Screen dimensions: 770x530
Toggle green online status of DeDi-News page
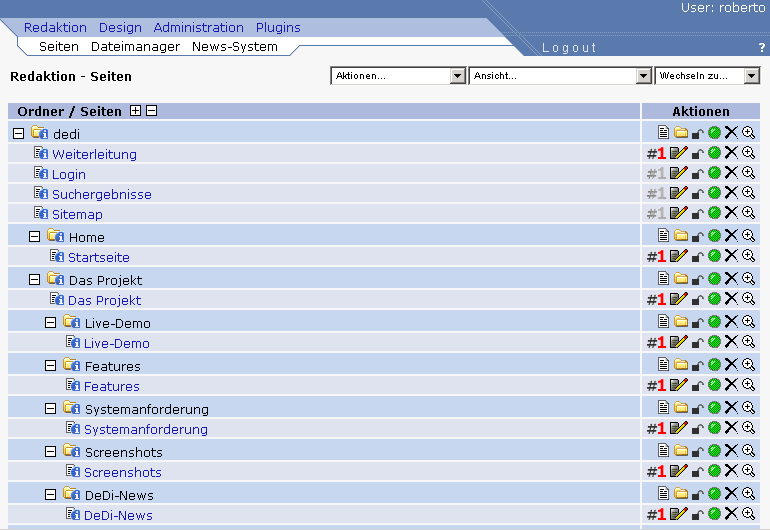click(714, 514)
